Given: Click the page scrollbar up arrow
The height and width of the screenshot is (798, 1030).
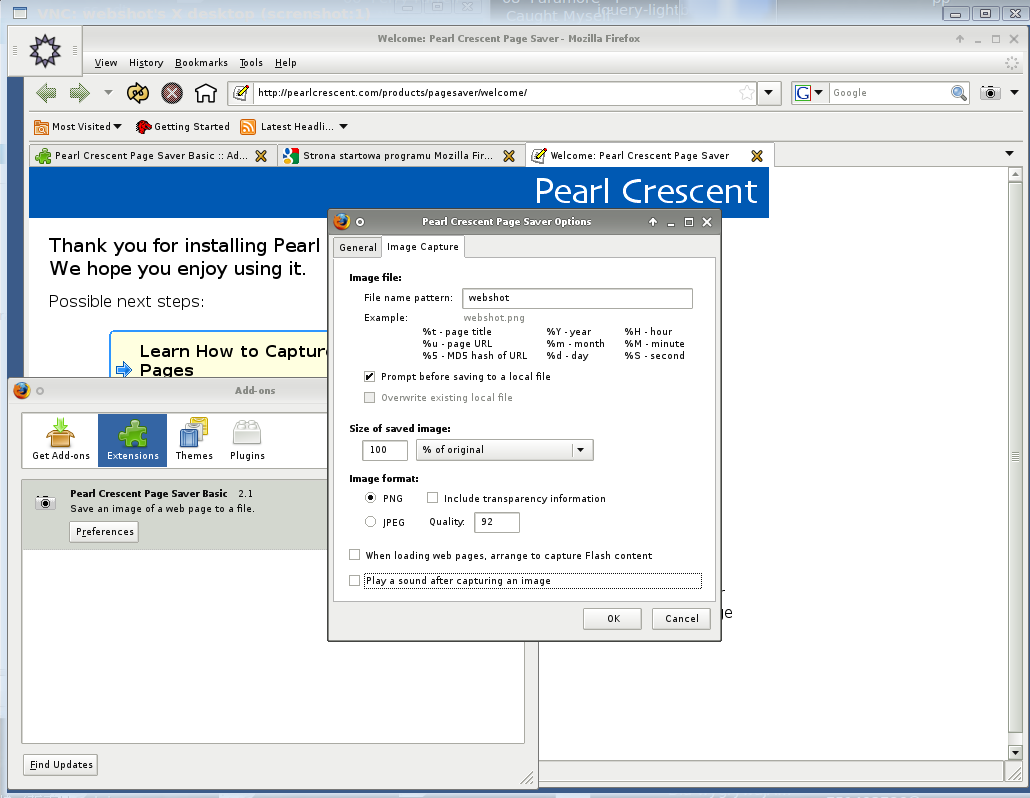Looking at the screenshot, I should (x=1015, y=175).
